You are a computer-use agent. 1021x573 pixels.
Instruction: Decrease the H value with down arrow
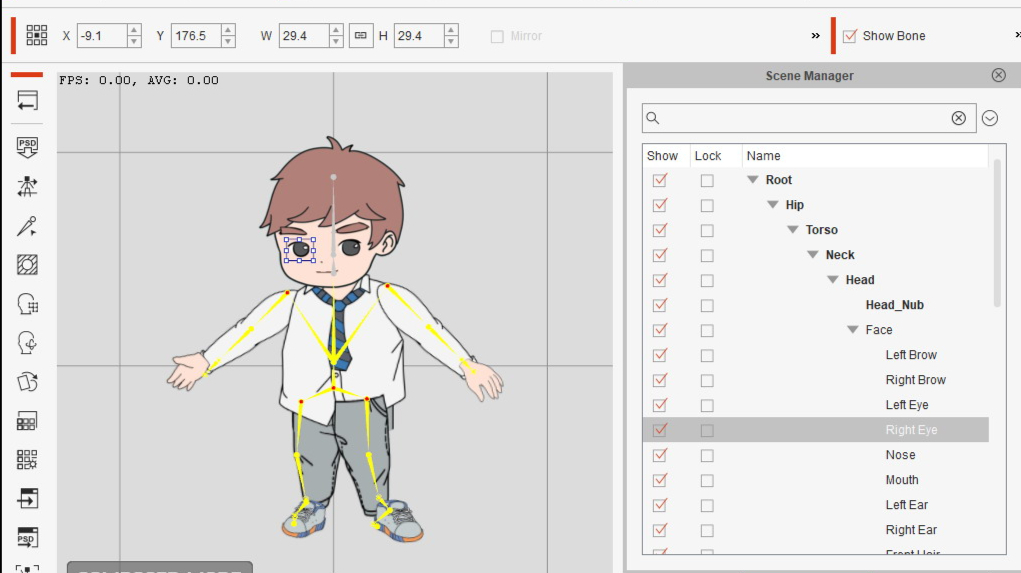(x=451, y=42)
